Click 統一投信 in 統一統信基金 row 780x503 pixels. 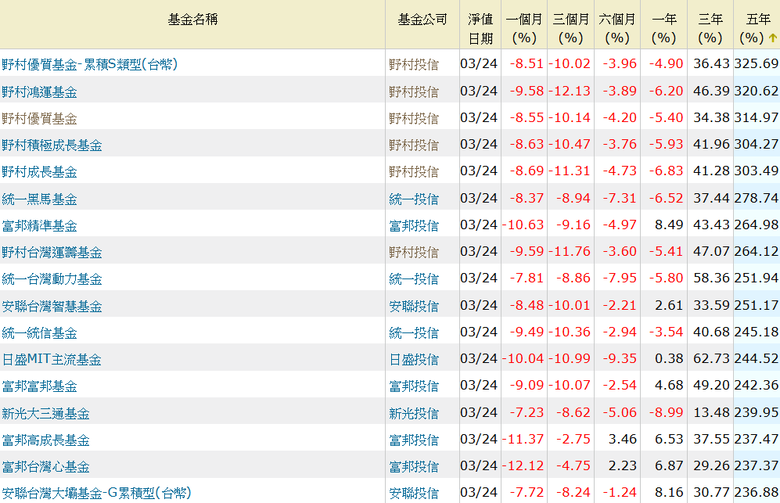click(x=413, y=333)
